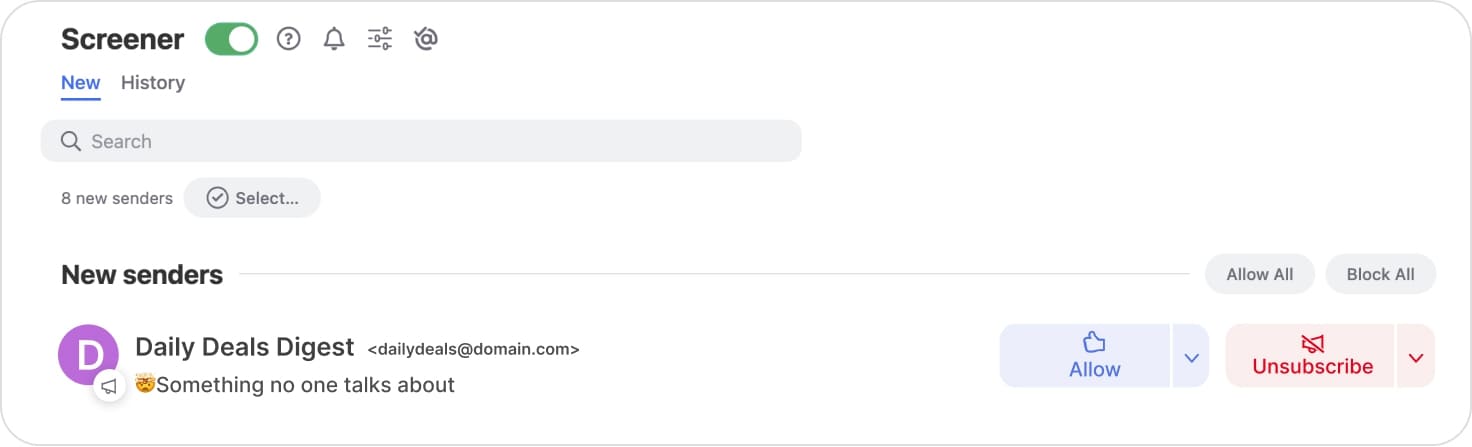Image resolution: width=1472 pixels, height=447 pixels.
Task: Open the Screener filter sliders settings
Action: pos(380,40)
